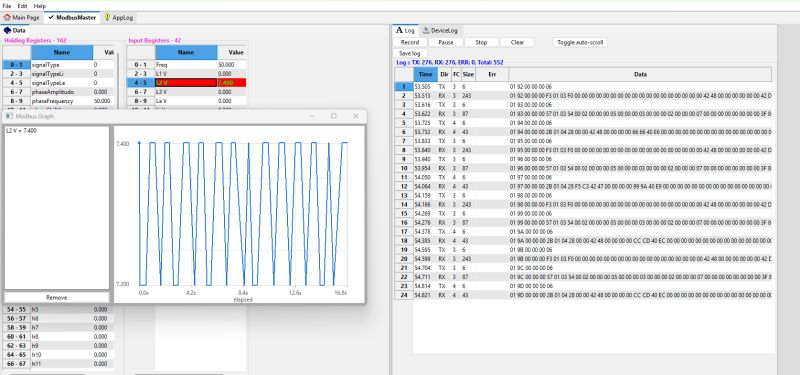Maximize the Modbus Graph window
The width and height of the screenshot is (800, 375).
coord(334,116)
